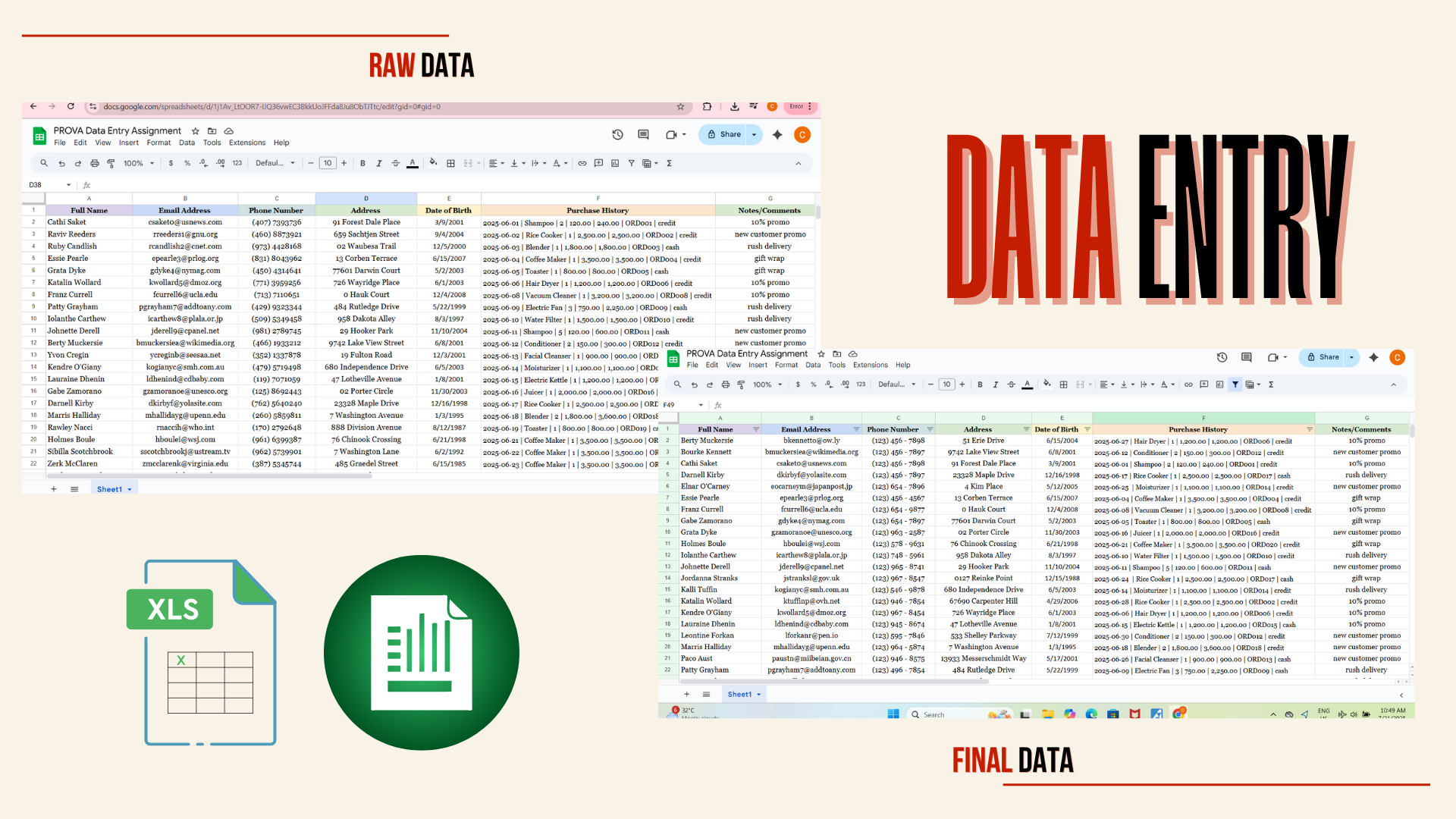Add a new sheet in raw data window
Image resolution: width=1456 pixels, height=819 pixels.
pos(53,489)
